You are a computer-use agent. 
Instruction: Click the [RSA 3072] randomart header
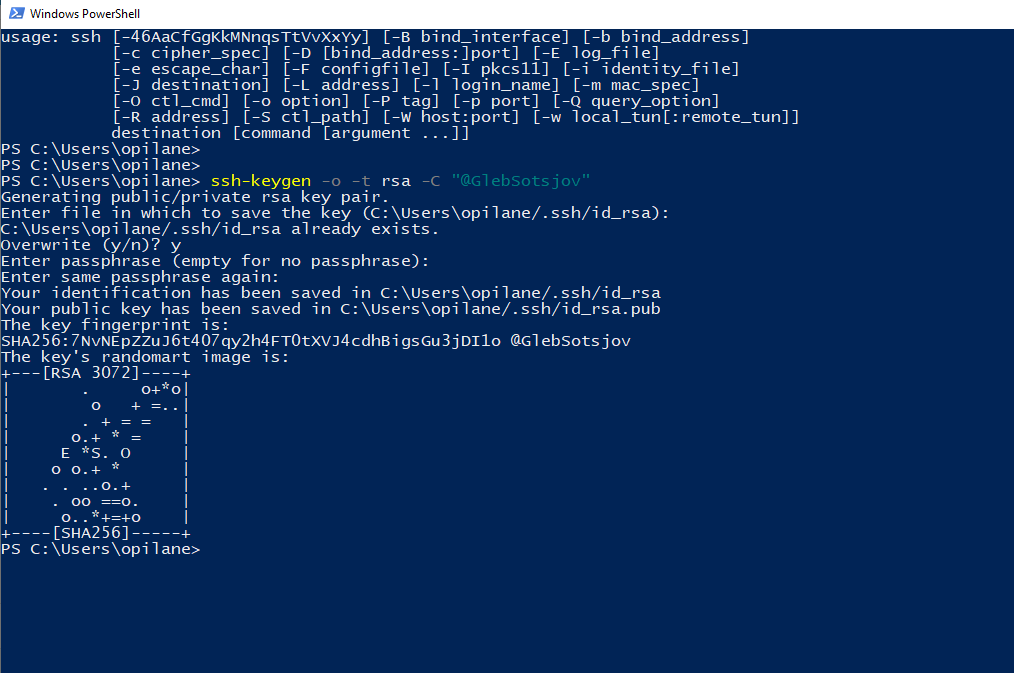tap(96, 373)
